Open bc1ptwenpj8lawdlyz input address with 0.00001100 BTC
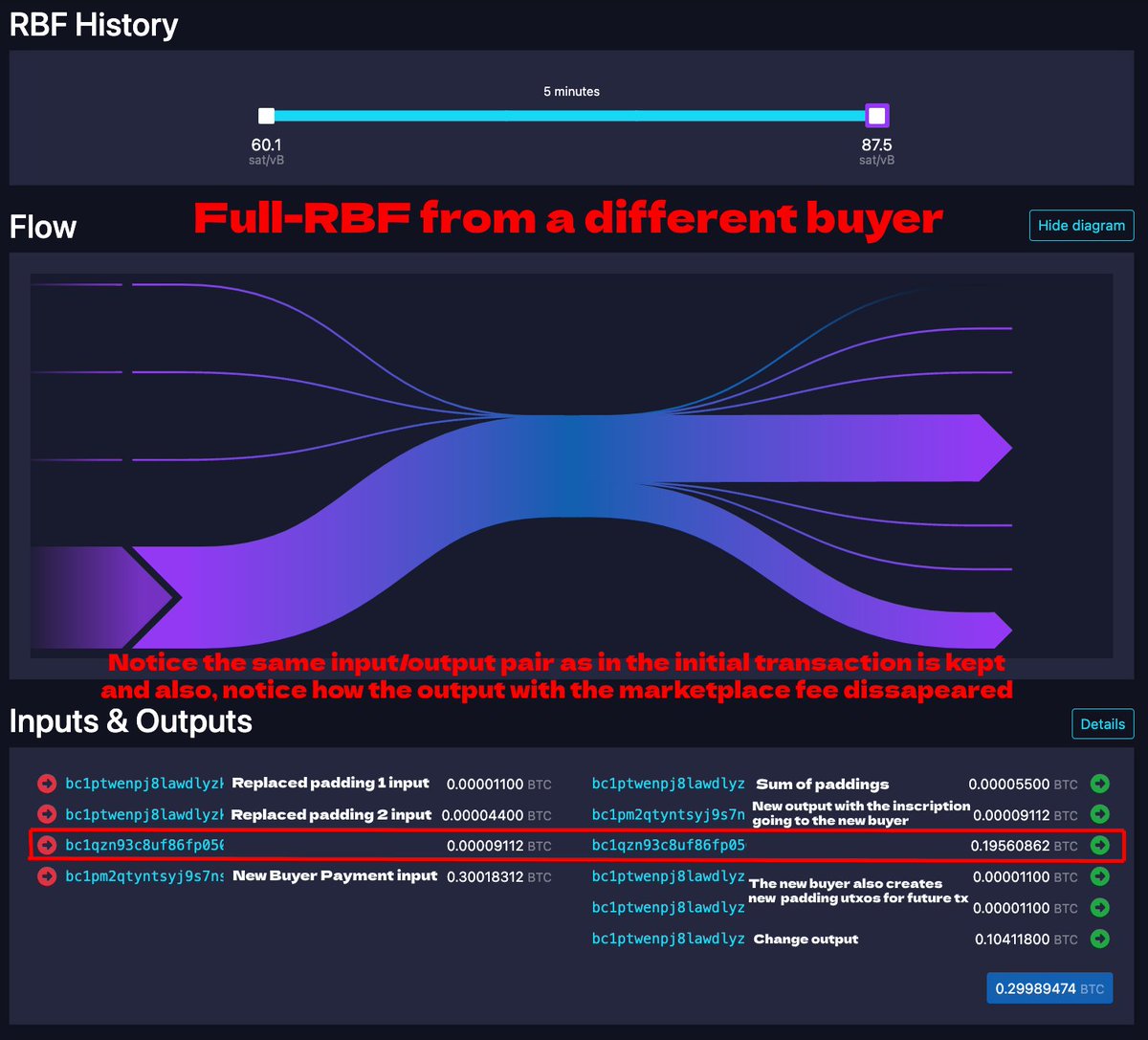The height and width of the screenshot is (1040, 1148). click(144, 784)
